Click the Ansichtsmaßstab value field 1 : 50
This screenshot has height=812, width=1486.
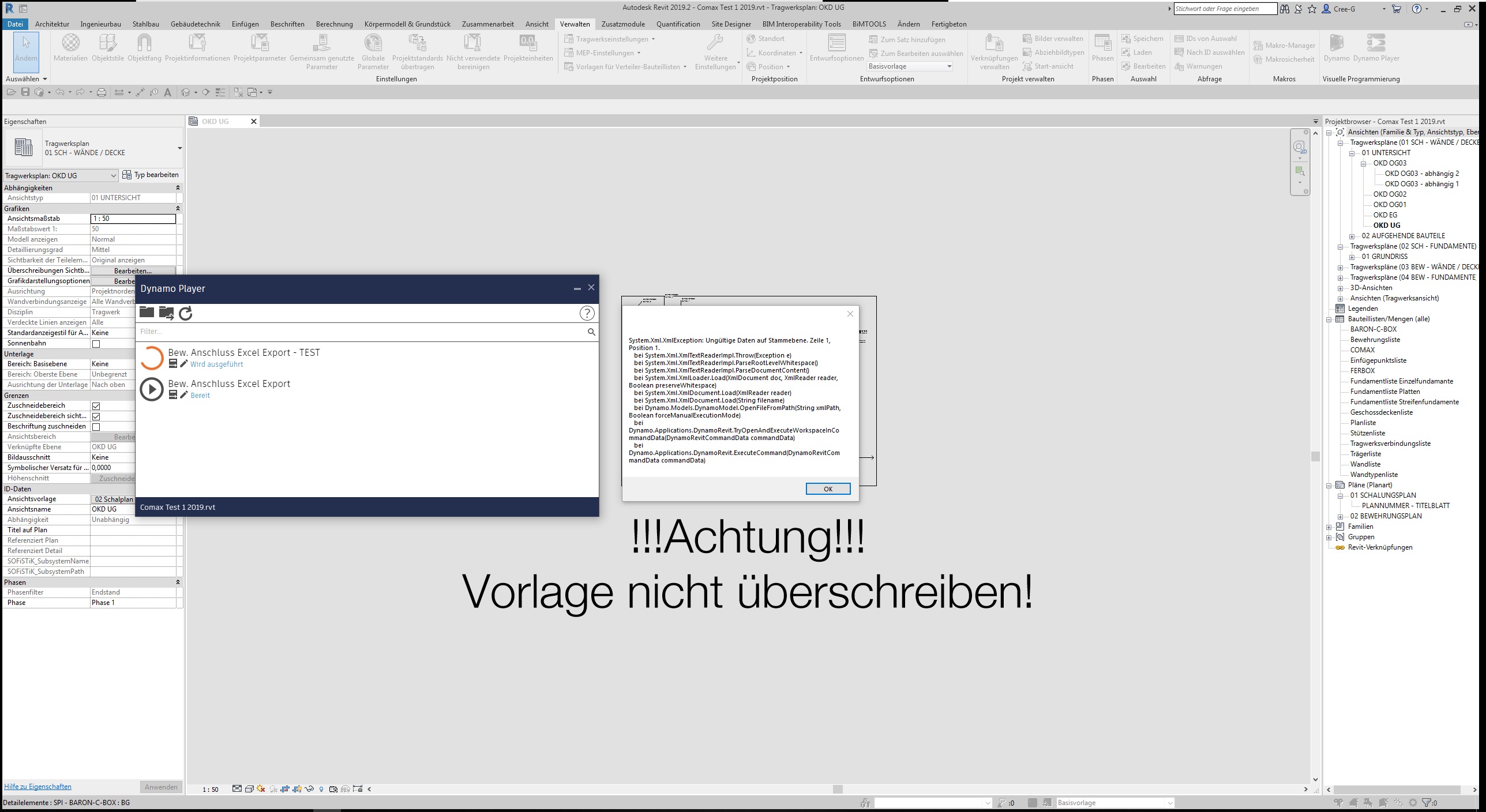133,219
